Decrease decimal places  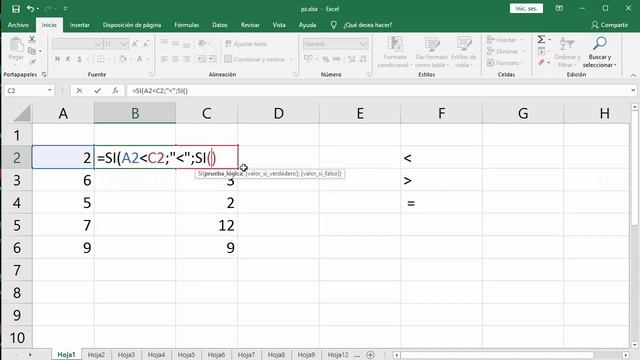(x=363, y=59)
